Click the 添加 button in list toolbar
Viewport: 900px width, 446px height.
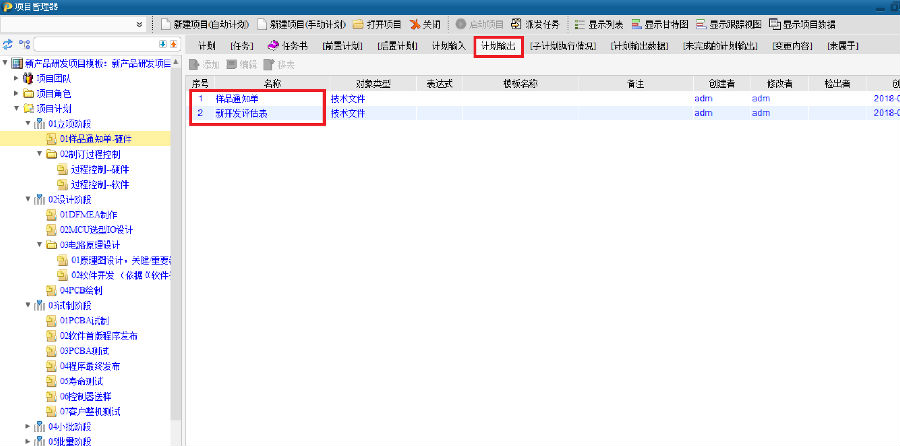204,65
